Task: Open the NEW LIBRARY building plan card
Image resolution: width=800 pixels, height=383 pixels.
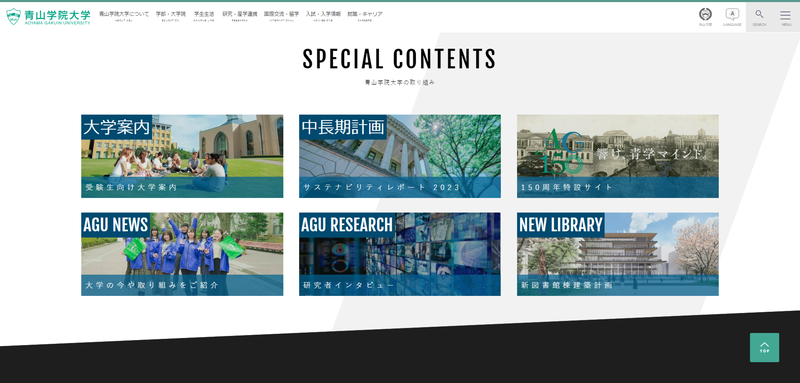Action: (x=618, y=254)
